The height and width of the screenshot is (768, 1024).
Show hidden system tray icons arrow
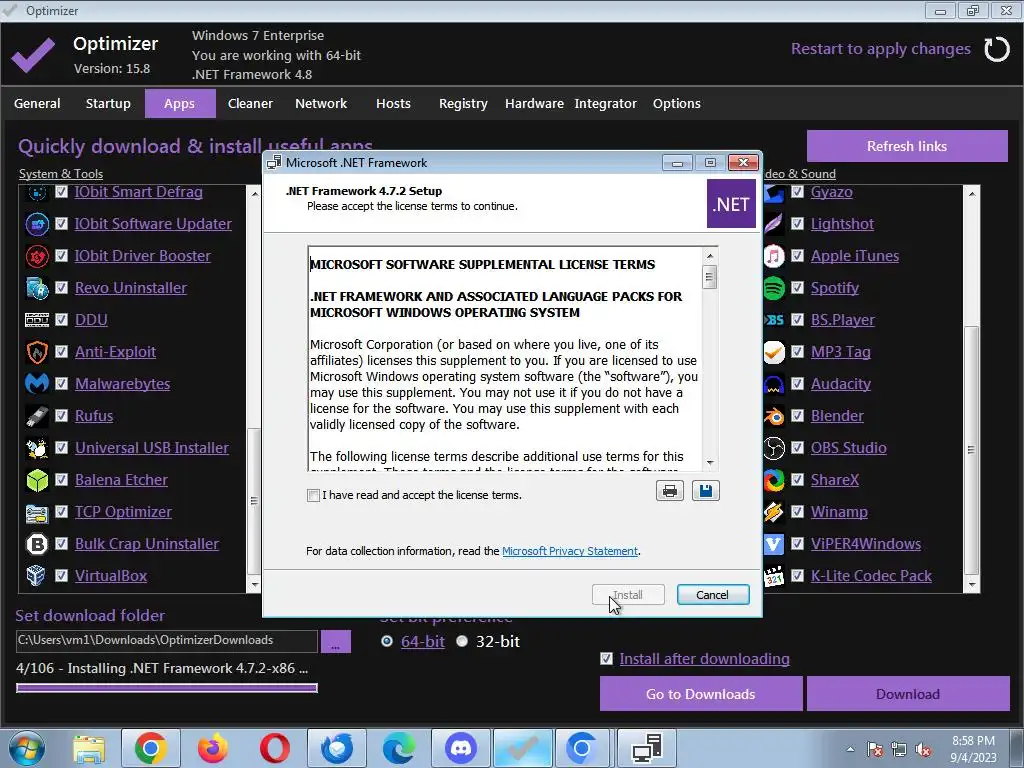(850, 749)
